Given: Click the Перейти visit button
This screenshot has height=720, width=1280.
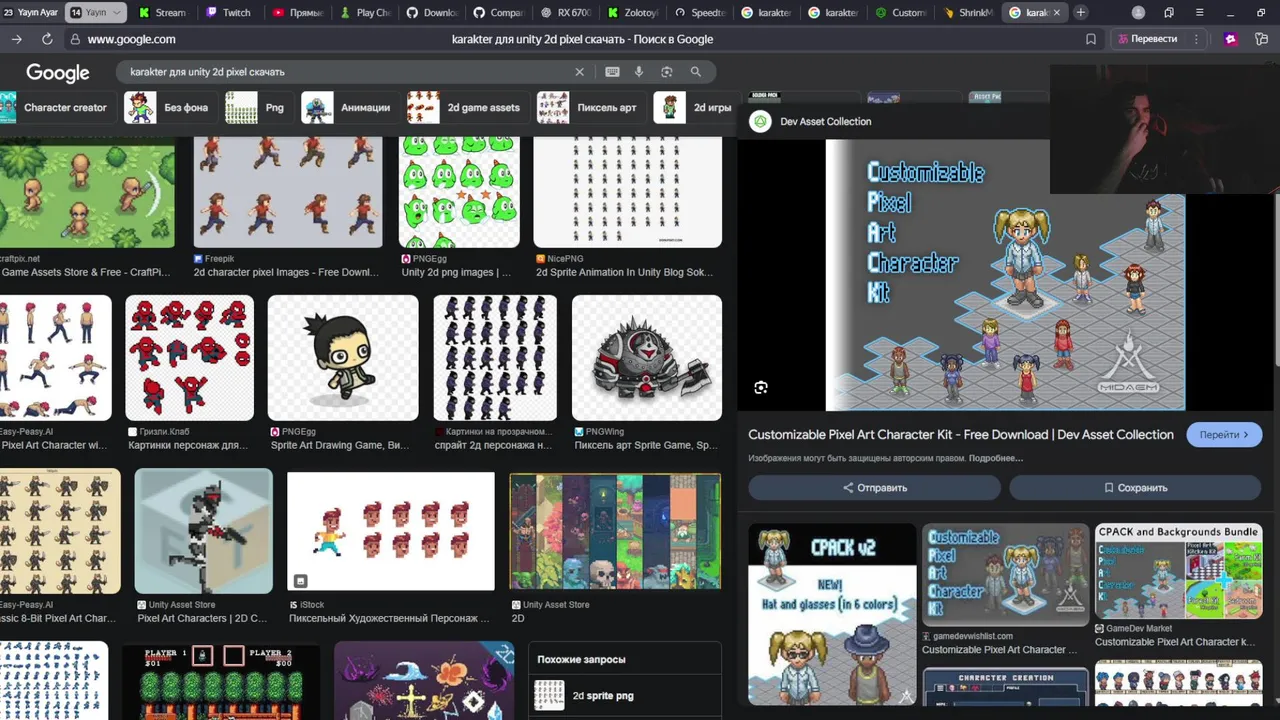Looking at the screenshot, I should point(1224,435).
